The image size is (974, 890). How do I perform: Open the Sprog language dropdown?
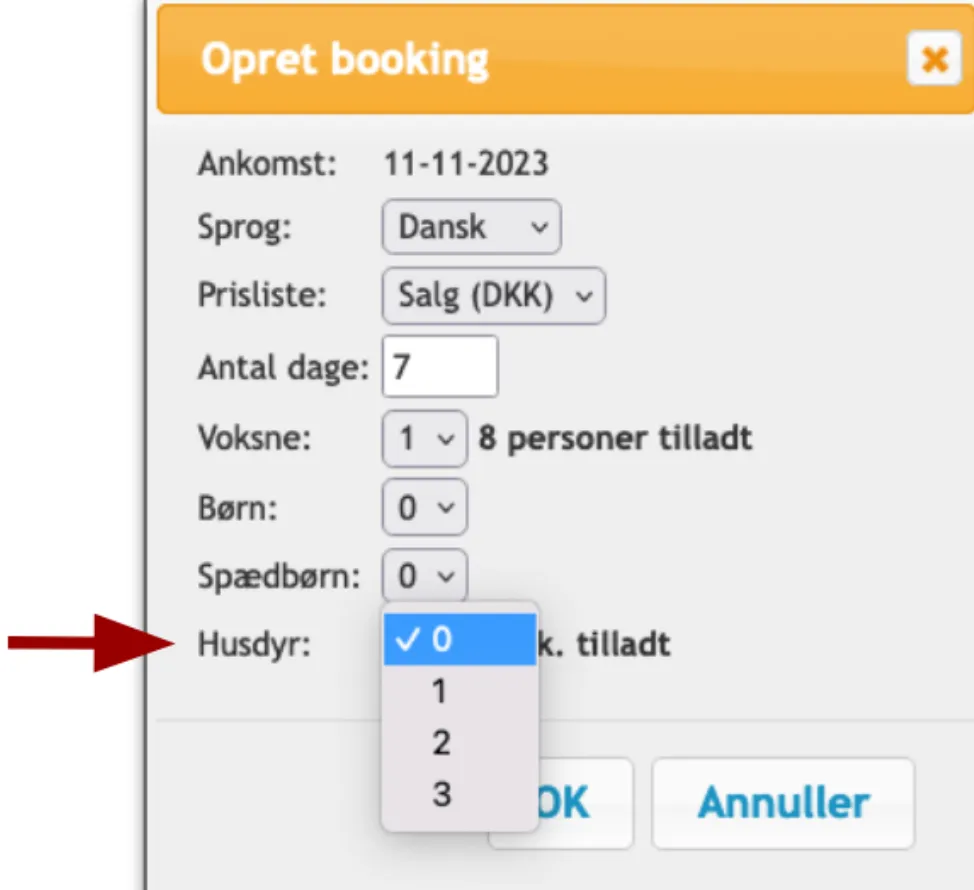471,227
